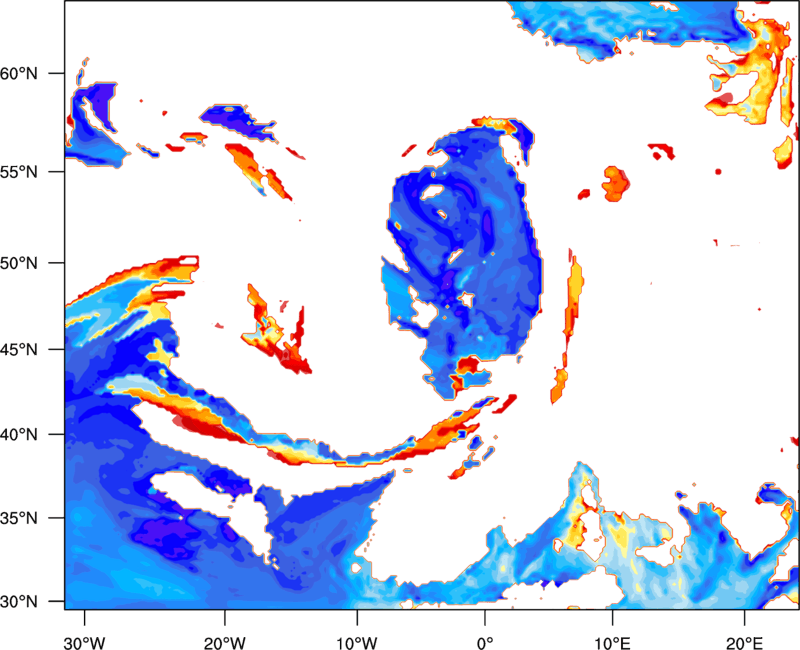Click the 55°N latitude label

click(19, 171)
